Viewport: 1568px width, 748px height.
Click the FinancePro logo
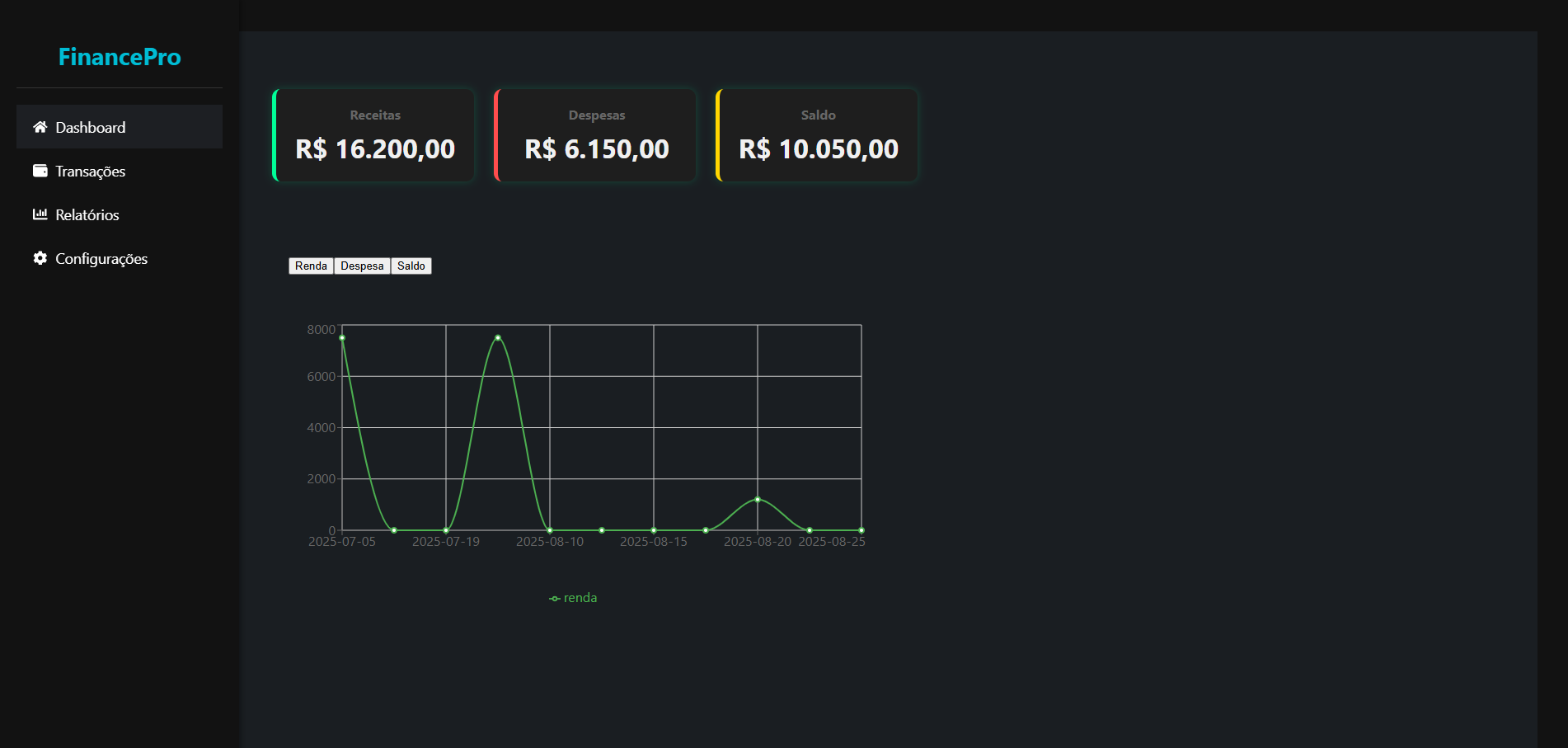(x=119, y=57)
